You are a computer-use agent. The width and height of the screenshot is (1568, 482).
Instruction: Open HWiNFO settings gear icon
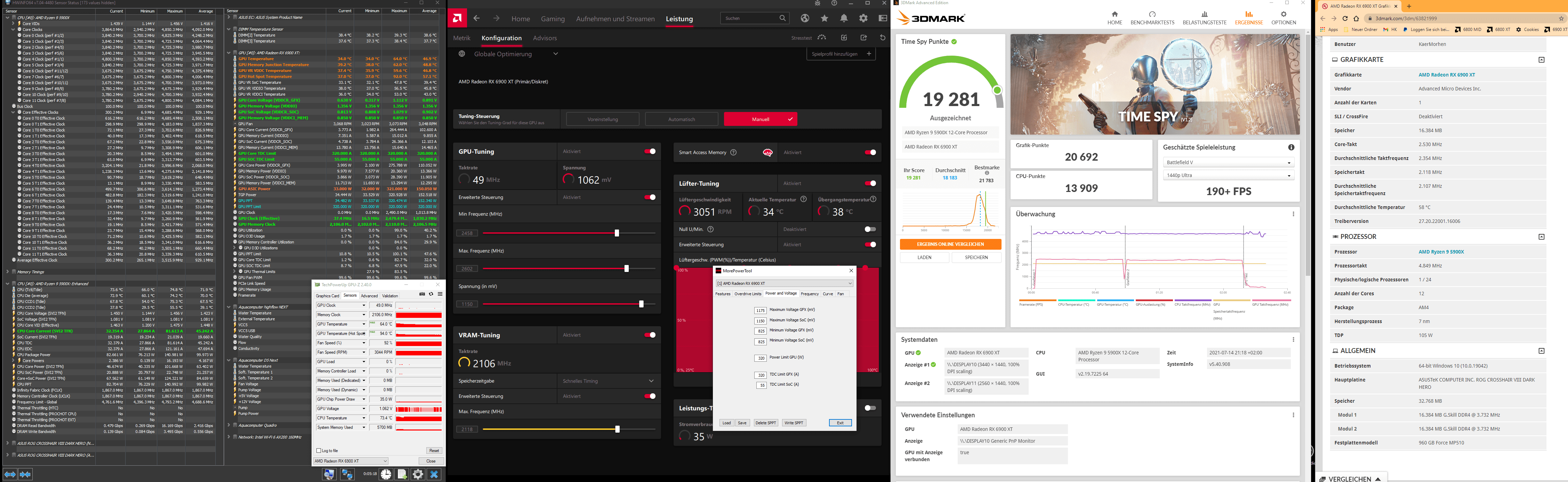coord(418,474)
